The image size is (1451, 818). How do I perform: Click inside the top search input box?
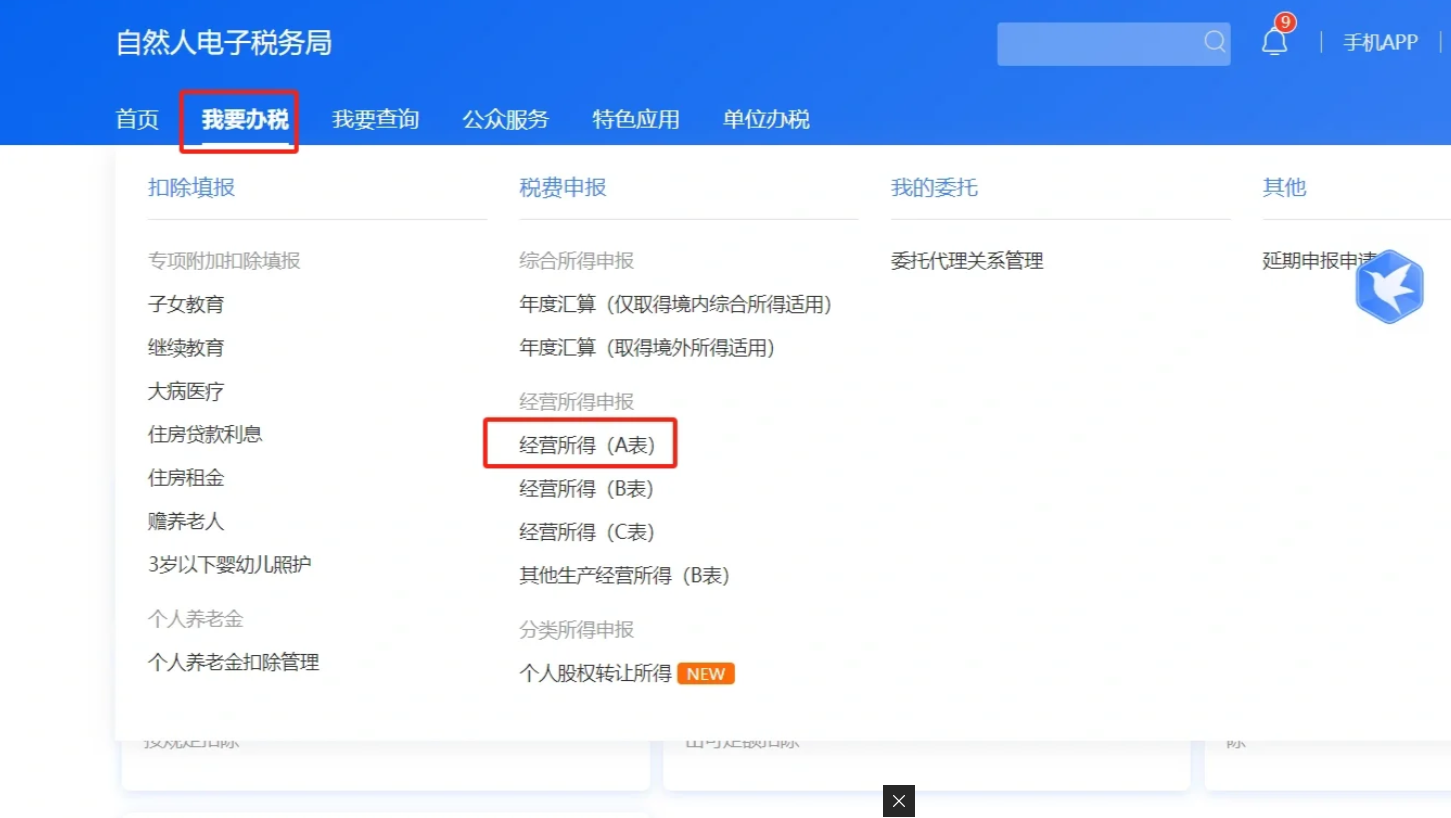click(x=1100, y=42)
